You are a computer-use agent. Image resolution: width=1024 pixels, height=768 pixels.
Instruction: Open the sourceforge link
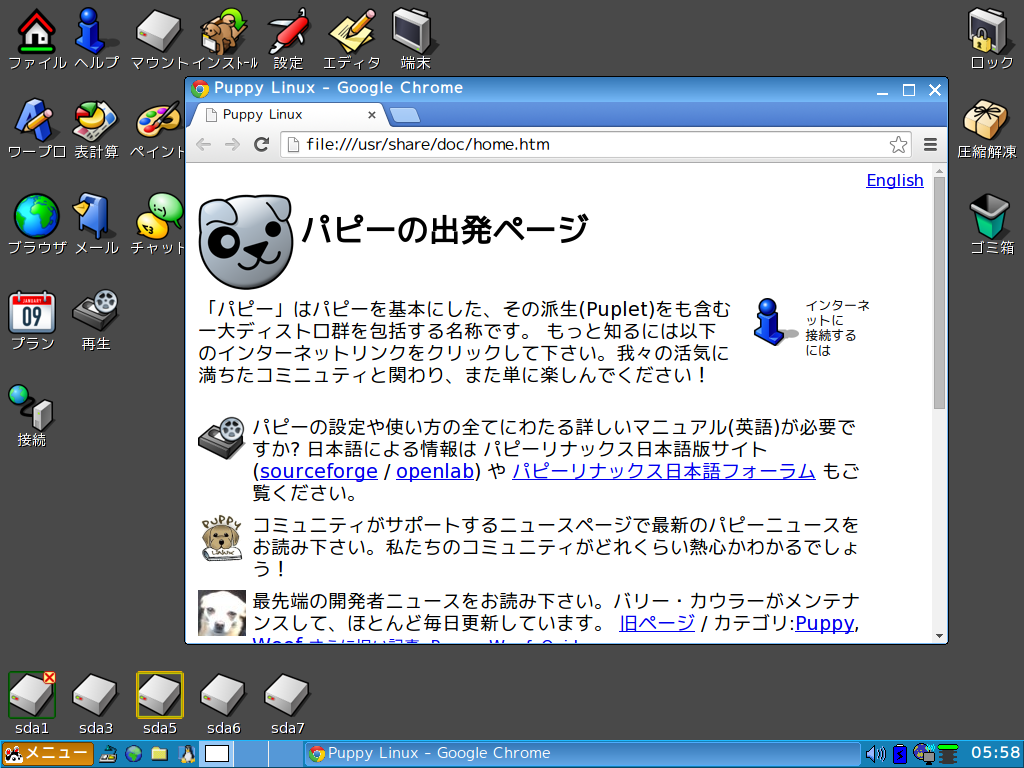click(x=319, y=471)
